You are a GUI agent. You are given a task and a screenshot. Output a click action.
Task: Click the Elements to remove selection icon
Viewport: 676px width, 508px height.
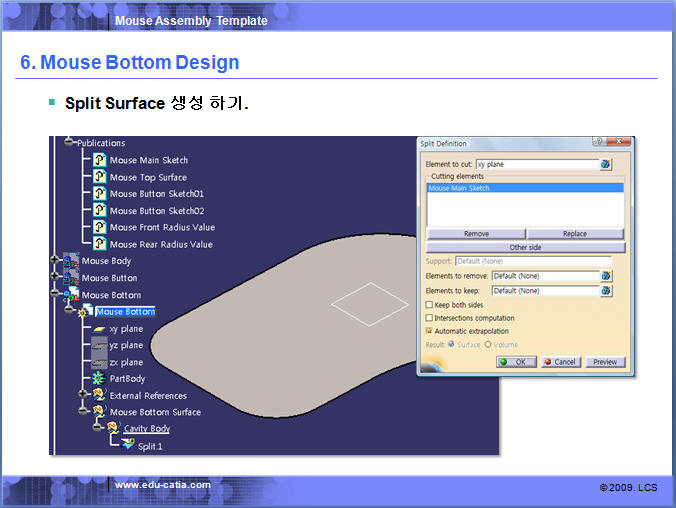tap(605, 276)
